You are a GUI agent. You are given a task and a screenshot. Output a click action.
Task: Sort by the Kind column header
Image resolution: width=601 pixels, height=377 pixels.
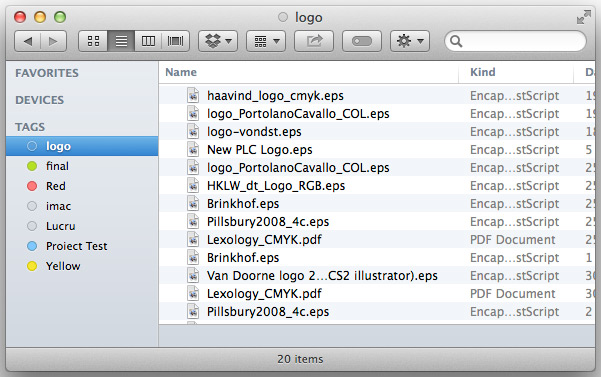point(516,72)
